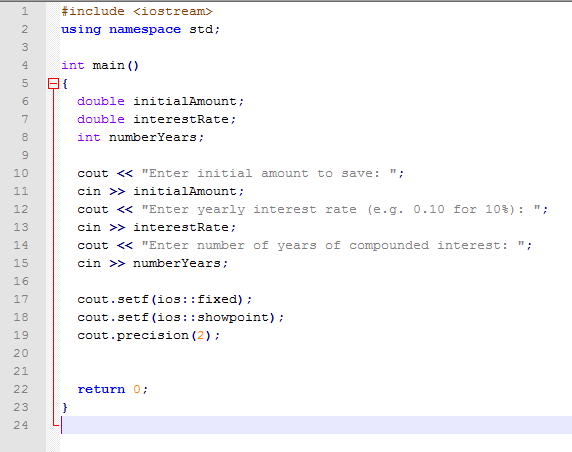
Task: Click on 'cout.setf(ios::showpoint);' line
Action: tap(181, 317)
